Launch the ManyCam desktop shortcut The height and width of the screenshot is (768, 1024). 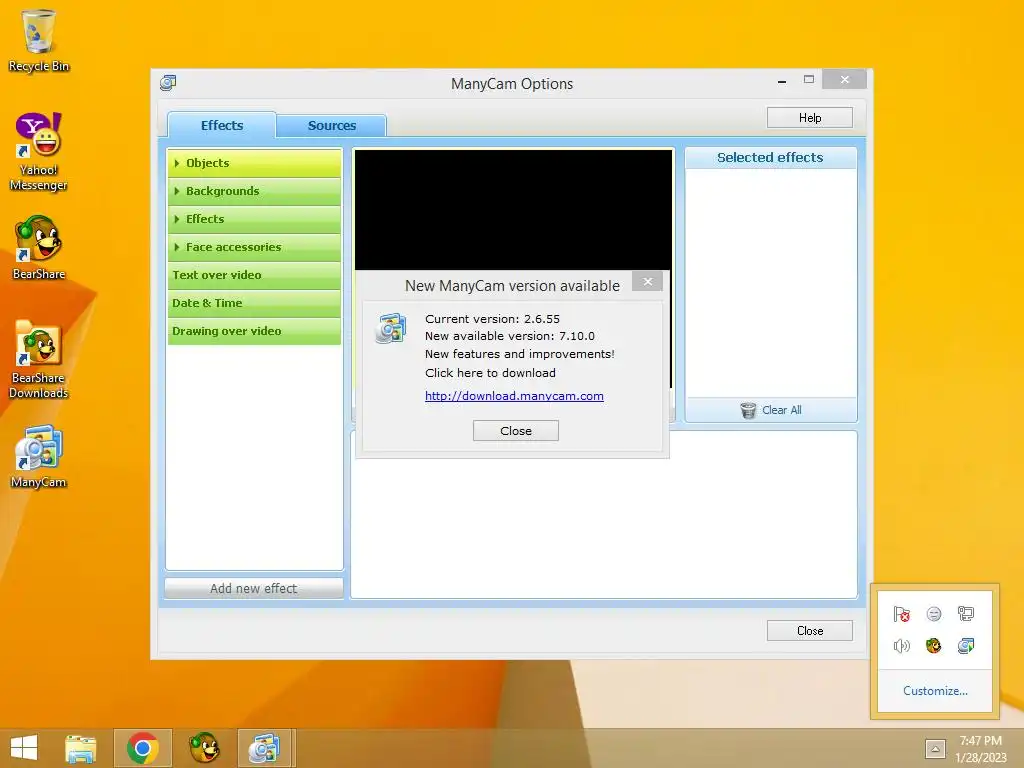coord(39,456)
